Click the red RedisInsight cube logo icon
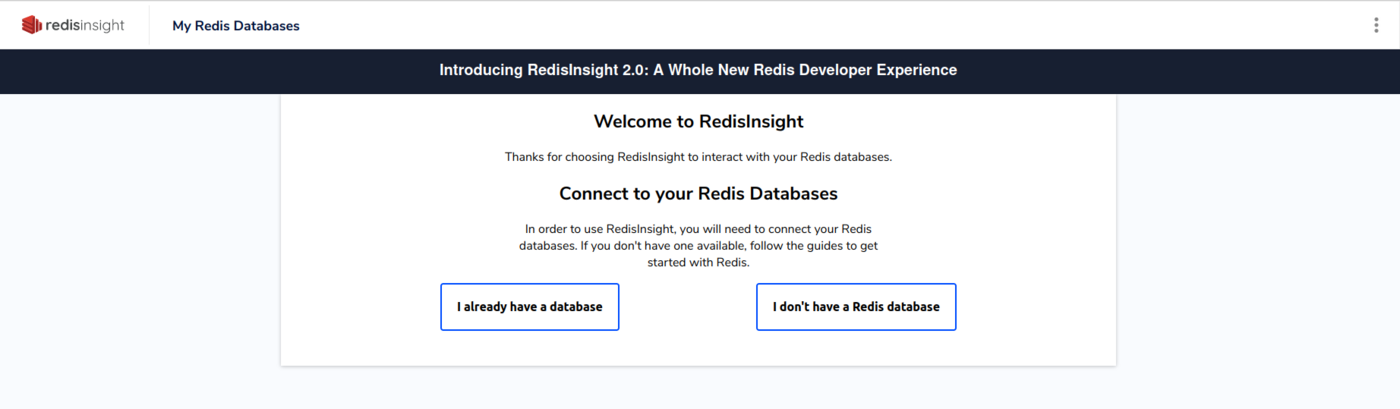 (x=32, y=25)
